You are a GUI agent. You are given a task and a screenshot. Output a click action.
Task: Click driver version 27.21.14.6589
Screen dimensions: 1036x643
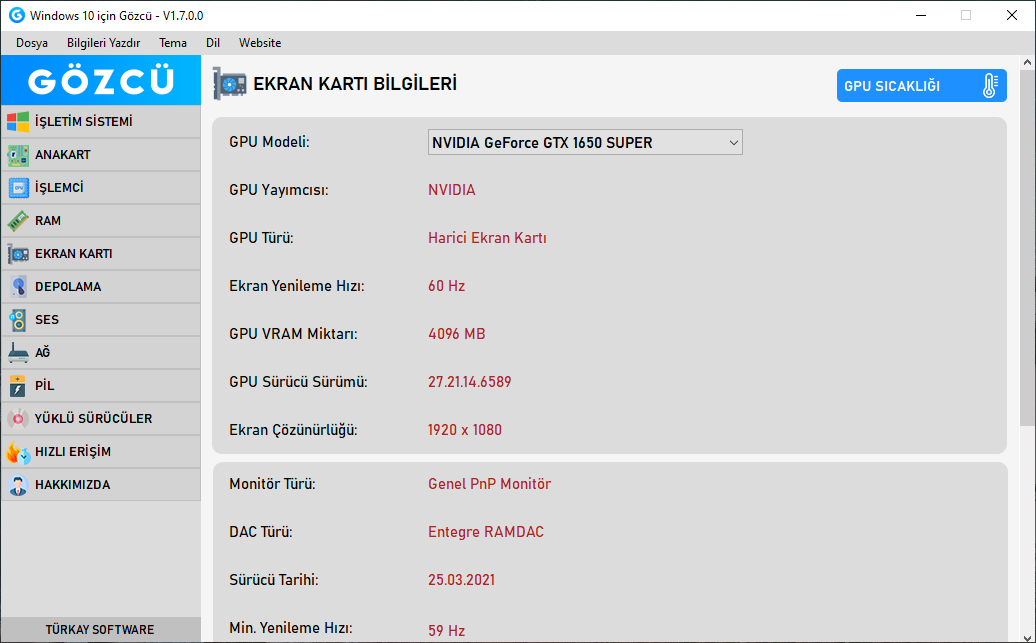point(470,382)
